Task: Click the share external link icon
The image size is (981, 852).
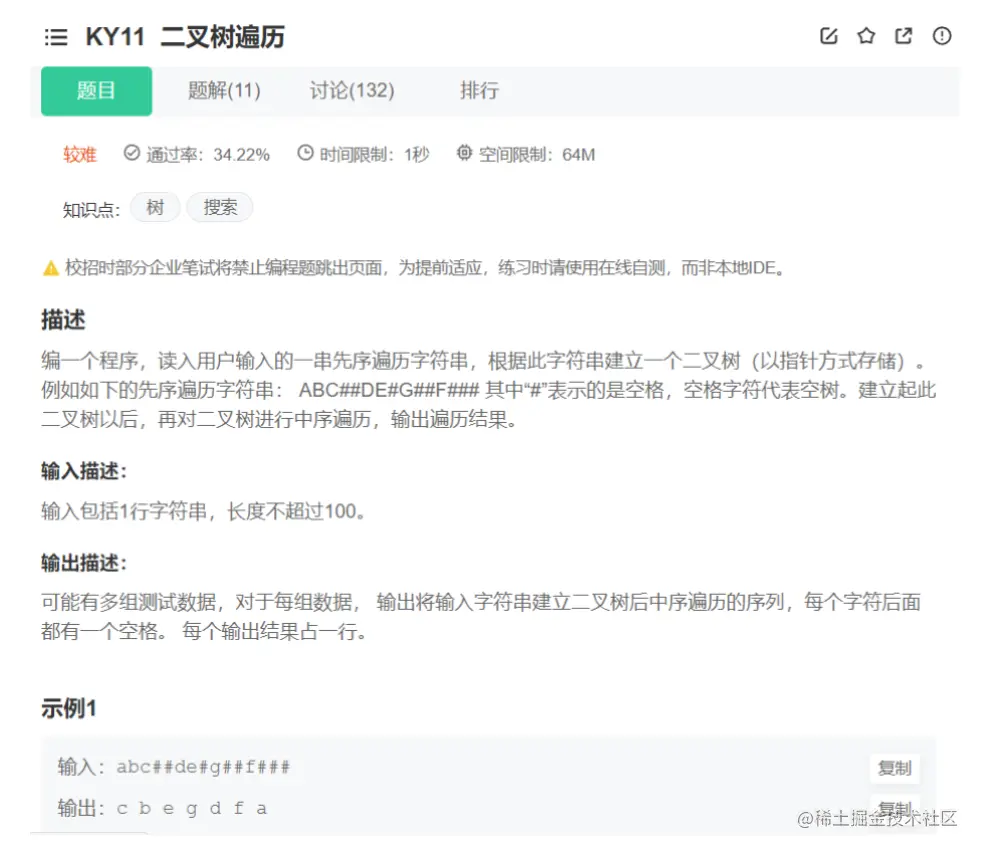Action: [903, 36]
